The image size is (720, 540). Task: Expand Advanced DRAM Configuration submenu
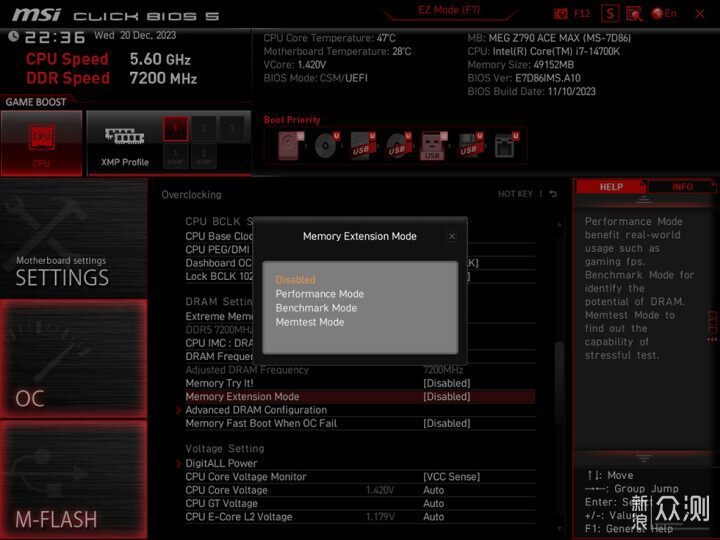[x=256, y=410]
